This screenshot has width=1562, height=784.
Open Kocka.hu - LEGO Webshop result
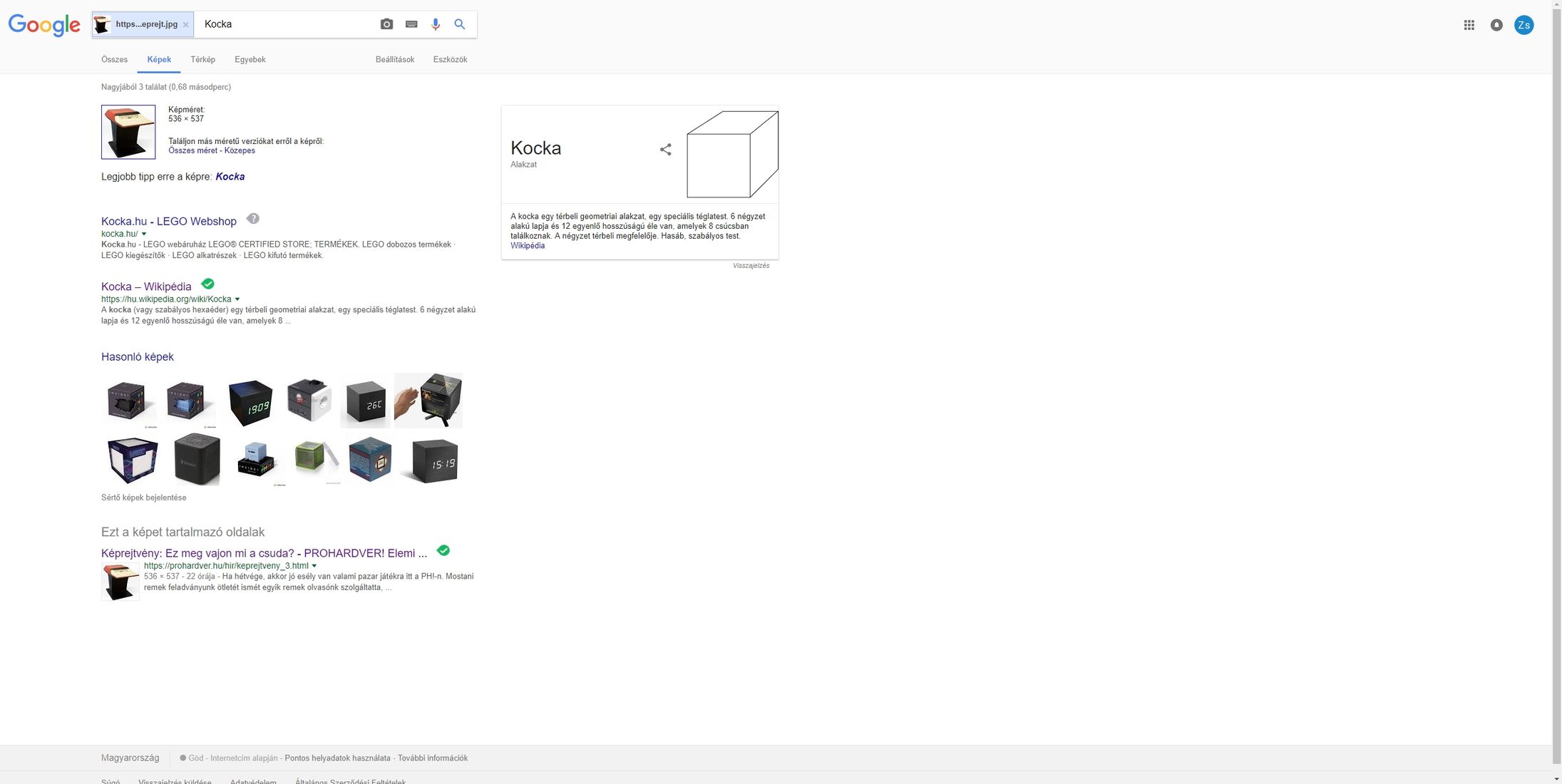coord(169,222)
